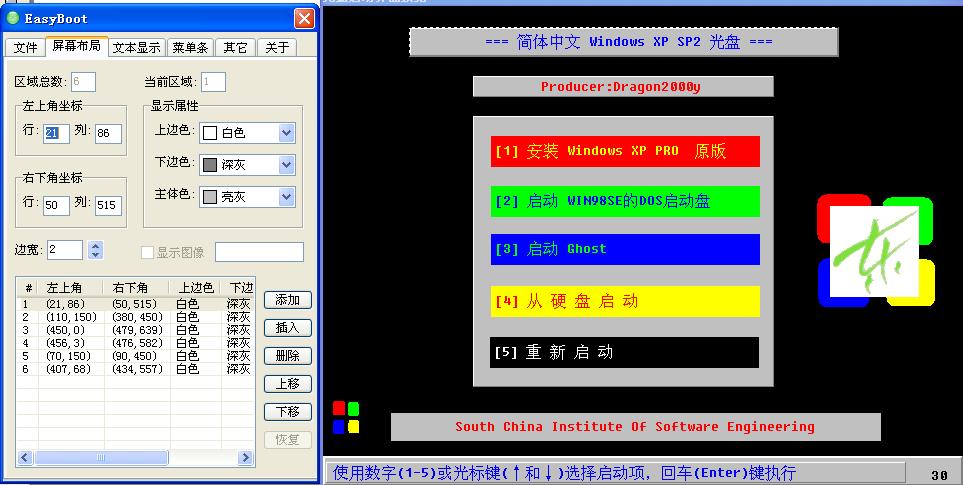The image size is (963, 485).
Task: Click the large colored-squares logo image
Action: pos(876,250)
